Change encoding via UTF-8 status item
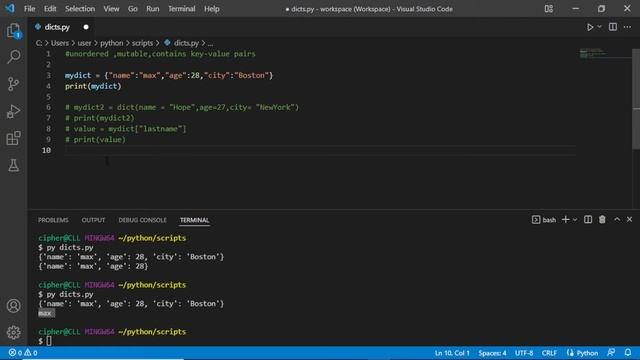Viewport: 640px width, 360px height. [524, 353]
